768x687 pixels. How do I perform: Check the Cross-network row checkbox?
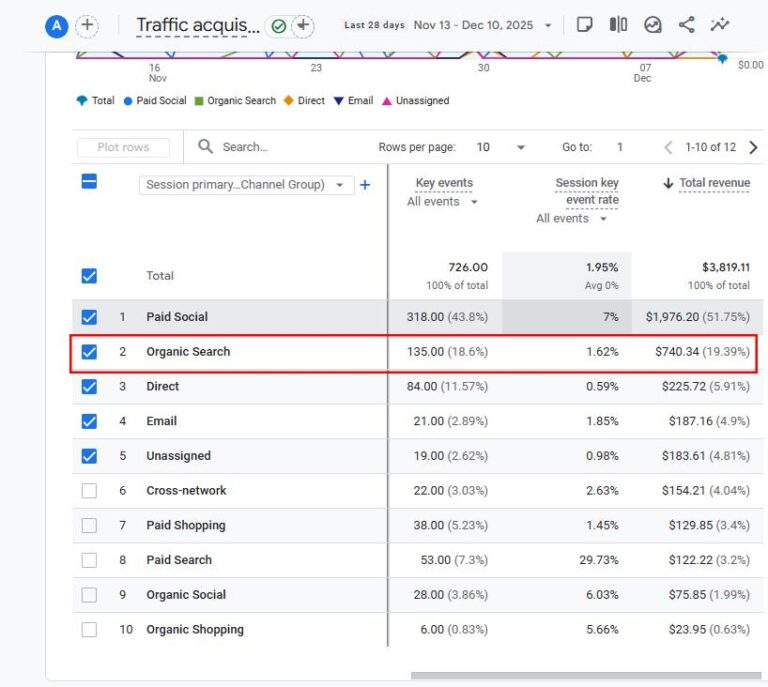click(x=89, y=491)
